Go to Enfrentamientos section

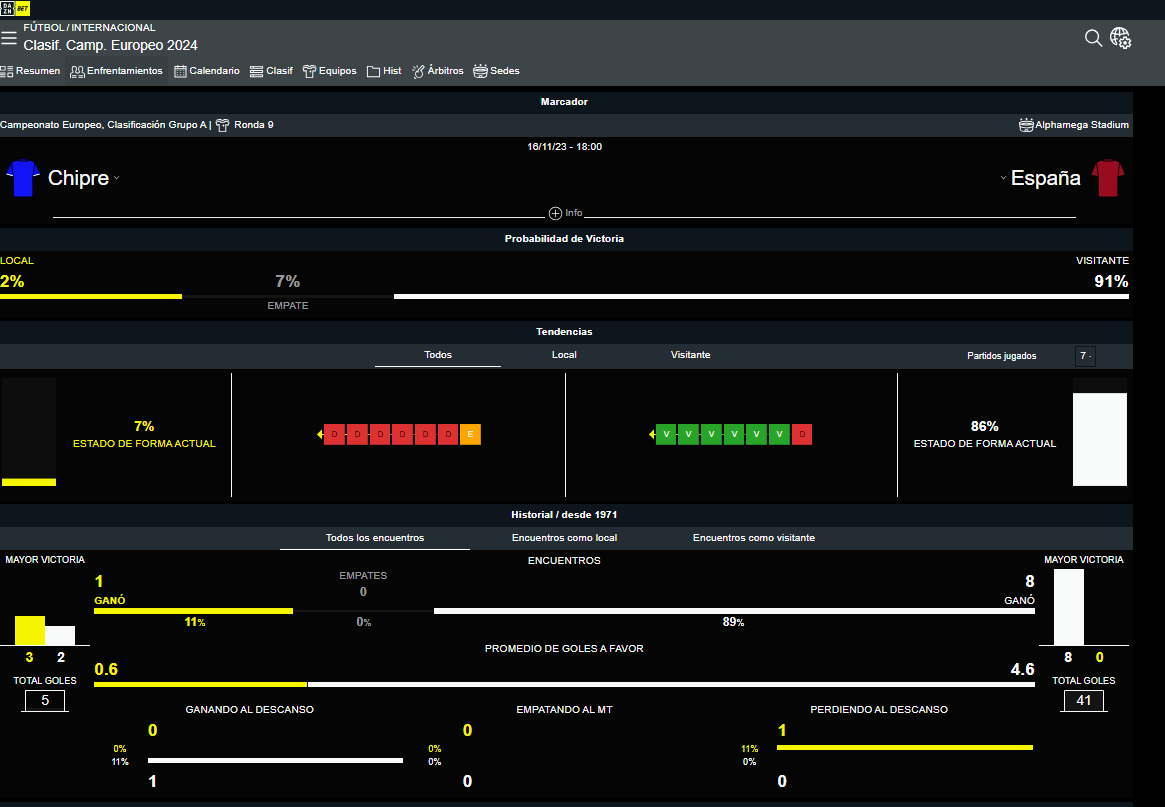(116, 71)
